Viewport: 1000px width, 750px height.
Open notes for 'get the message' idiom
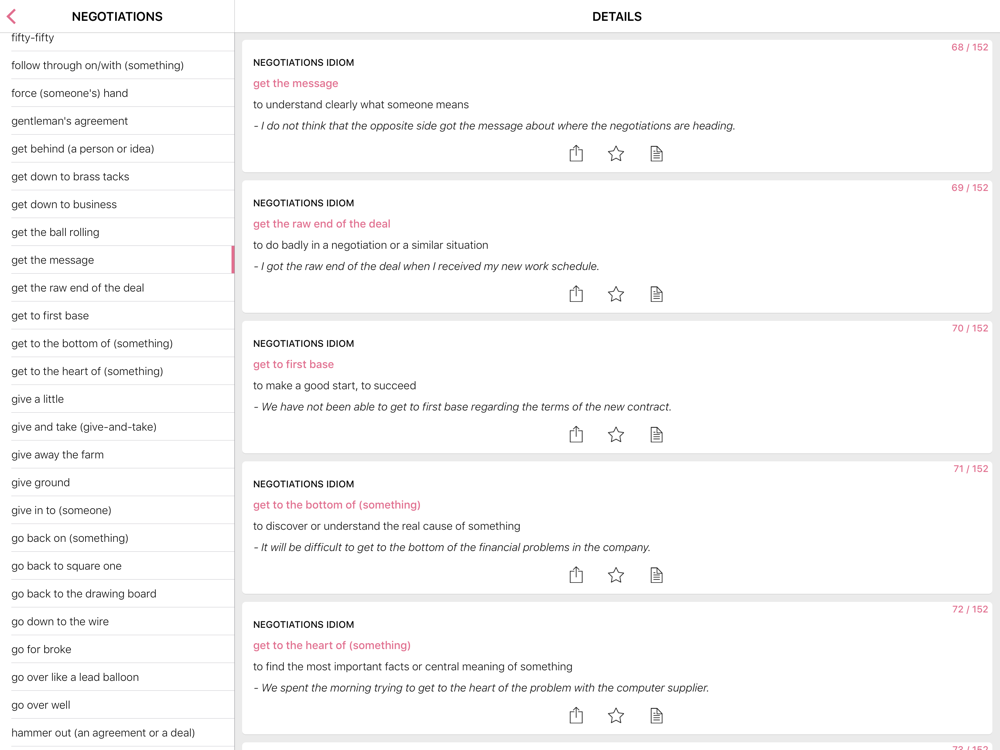656,153
